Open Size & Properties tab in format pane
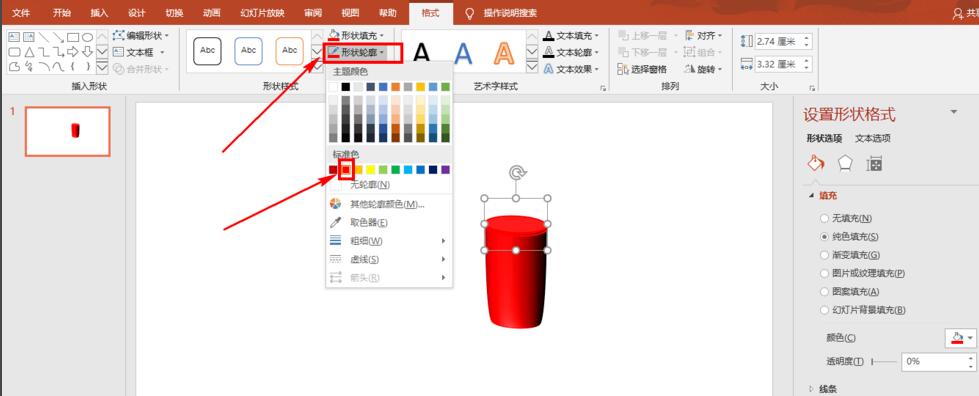The height and width of the screenshot is (396, 979). pos(874,164)
